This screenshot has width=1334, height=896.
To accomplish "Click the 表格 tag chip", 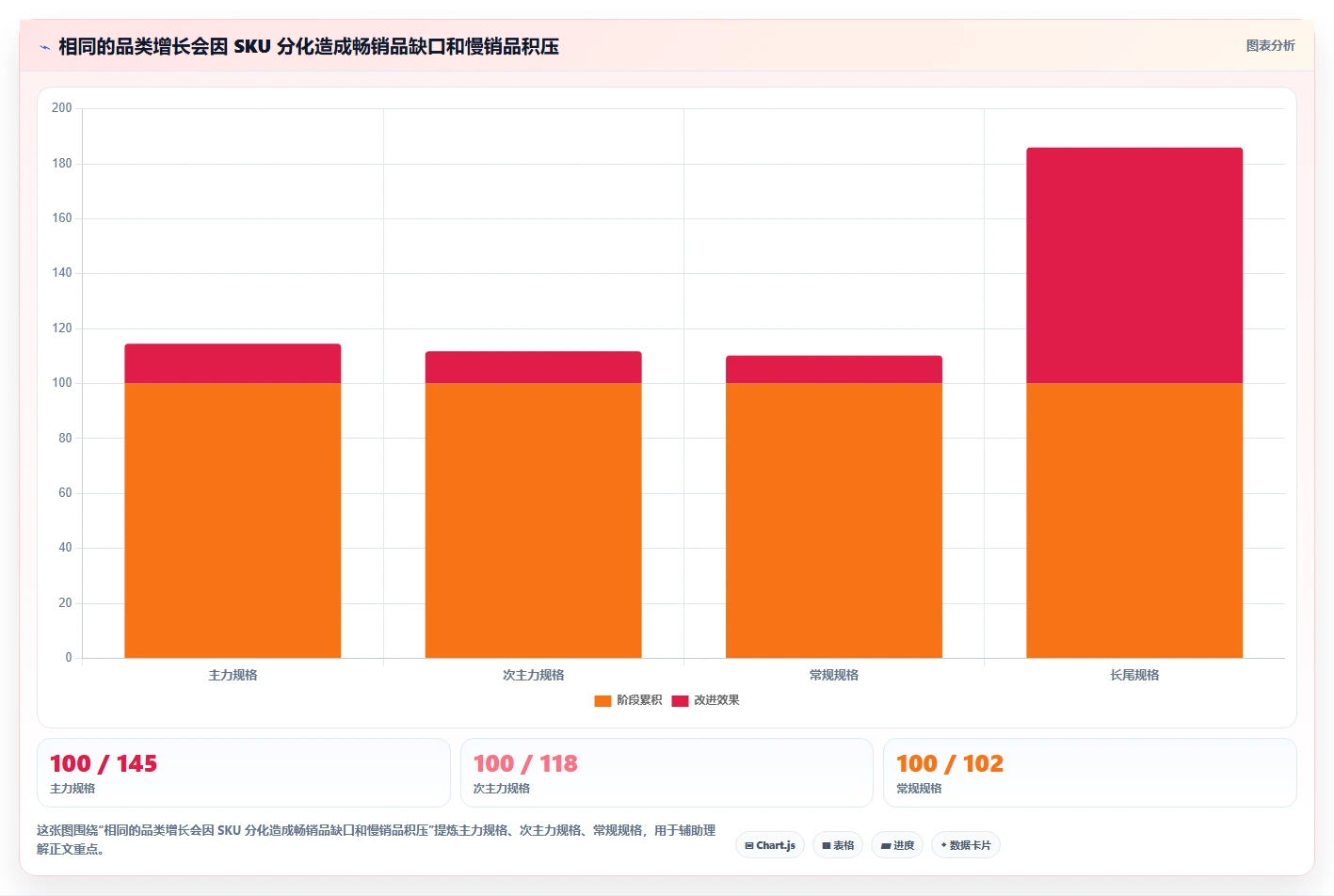I will pos(838,845).
